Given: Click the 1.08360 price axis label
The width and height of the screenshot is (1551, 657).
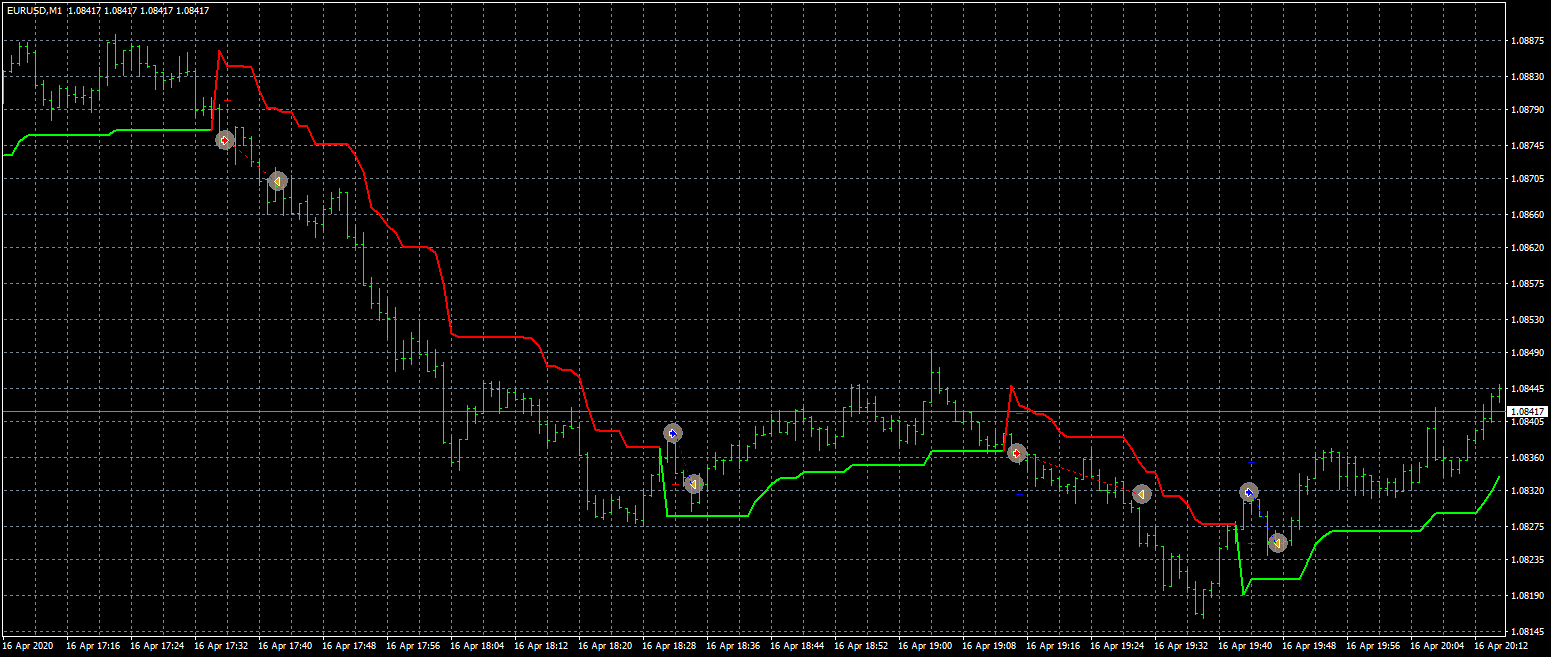Looking at the screenshot, I should (1529, 457).
